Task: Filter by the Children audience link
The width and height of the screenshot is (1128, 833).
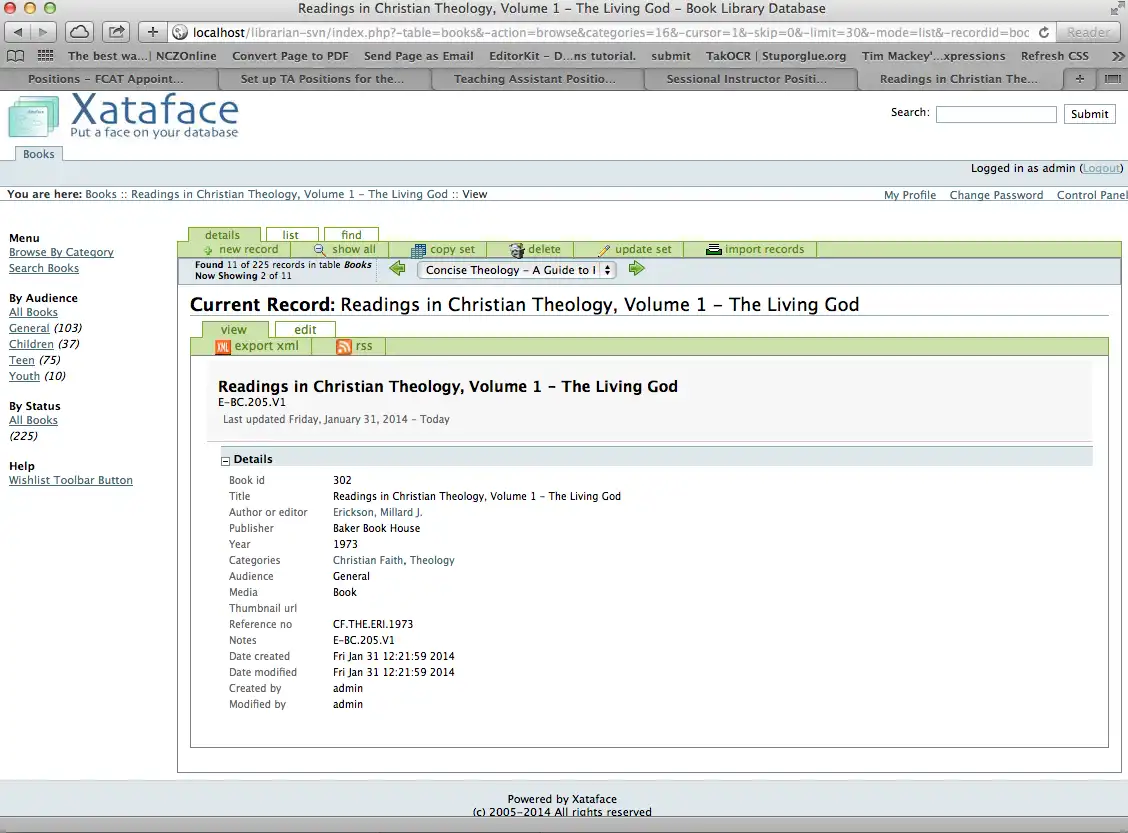Action: [31, 344]
